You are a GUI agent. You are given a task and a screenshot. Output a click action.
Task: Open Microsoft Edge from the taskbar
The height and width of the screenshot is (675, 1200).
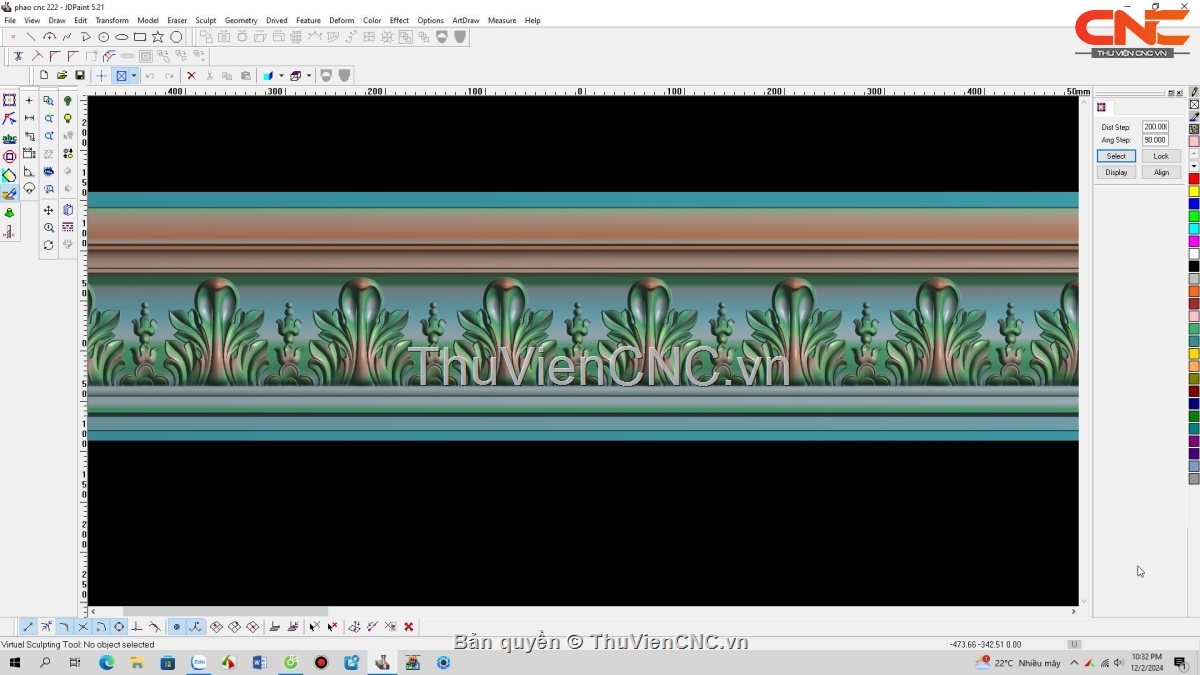pyautogui.click(x=106, y=662)
